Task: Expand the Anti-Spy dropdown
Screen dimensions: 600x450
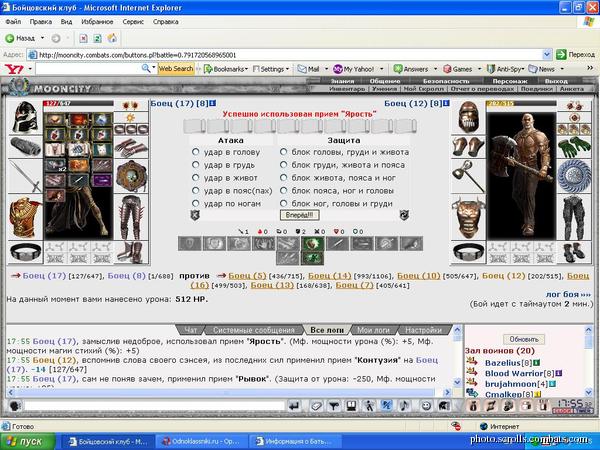Action: click(523, 69)
